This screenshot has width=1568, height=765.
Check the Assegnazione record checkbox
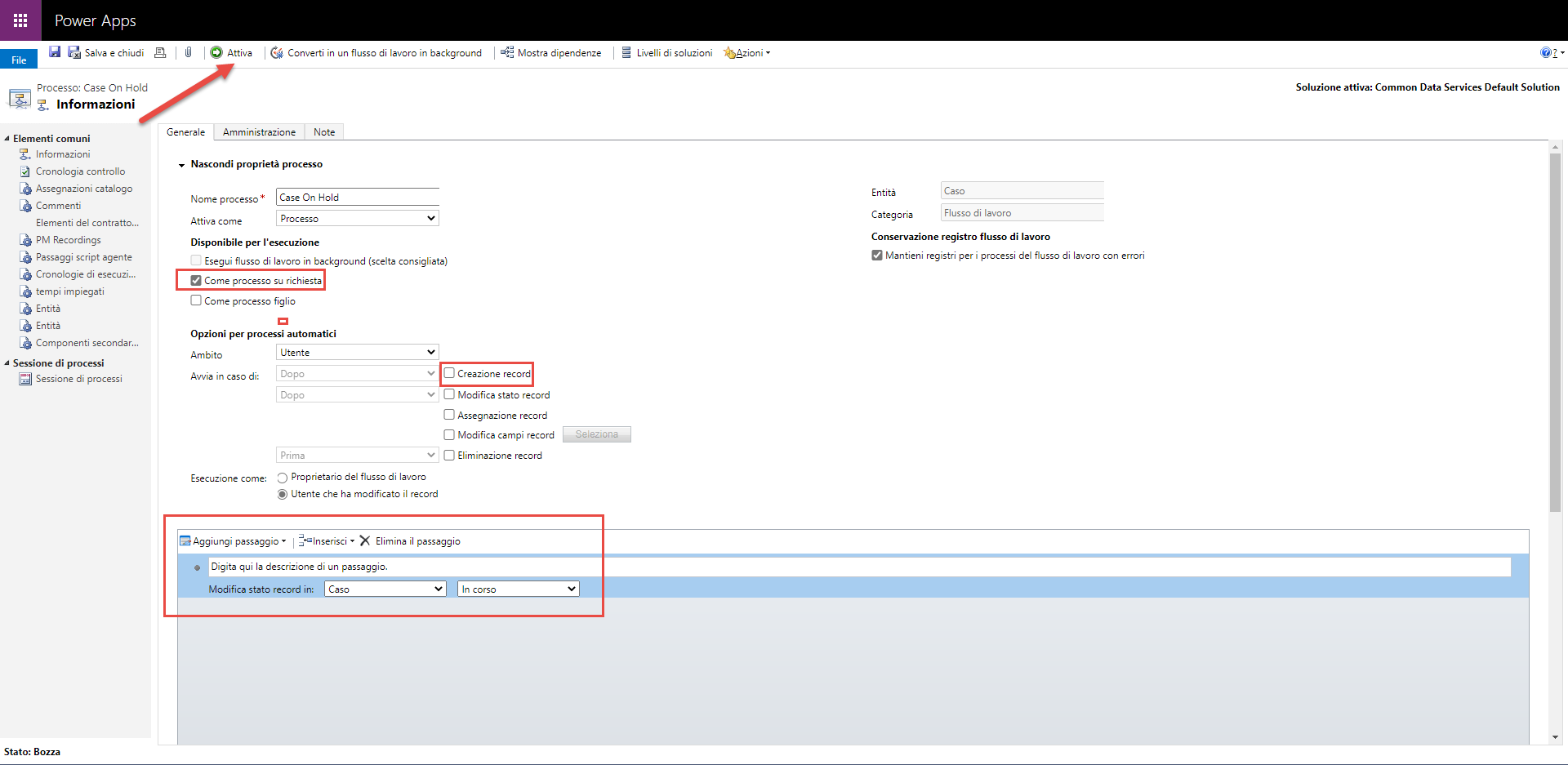tap(449, 415)
